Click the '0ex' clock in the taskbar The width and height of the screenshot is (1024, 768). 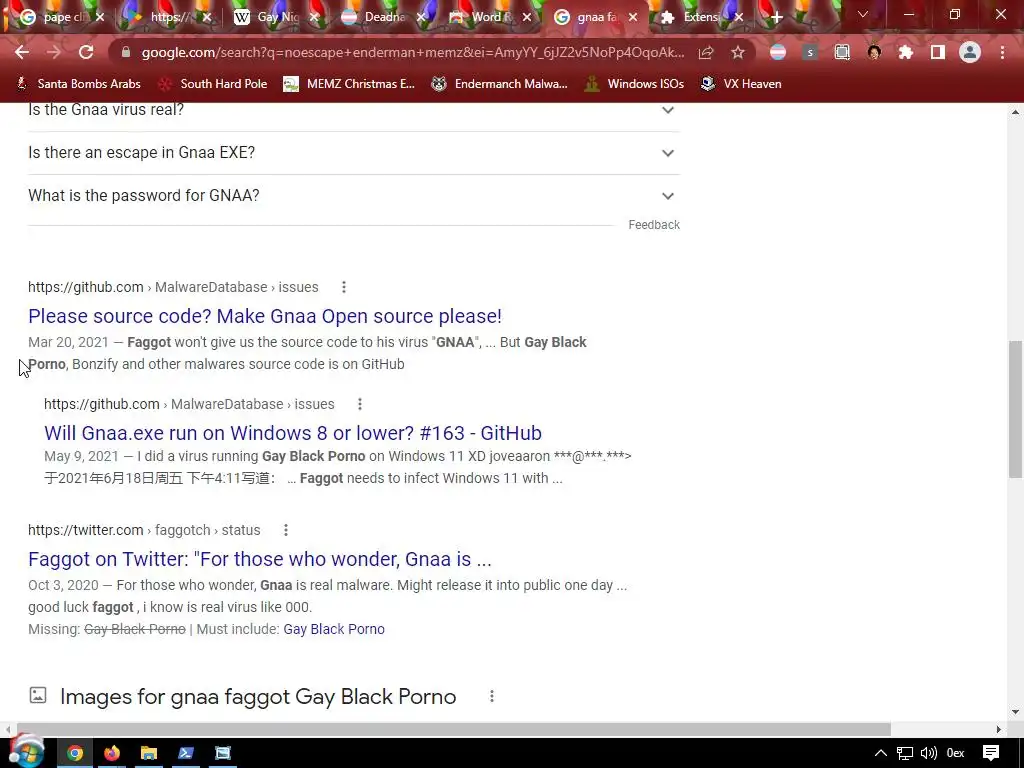tap(955, 753)
